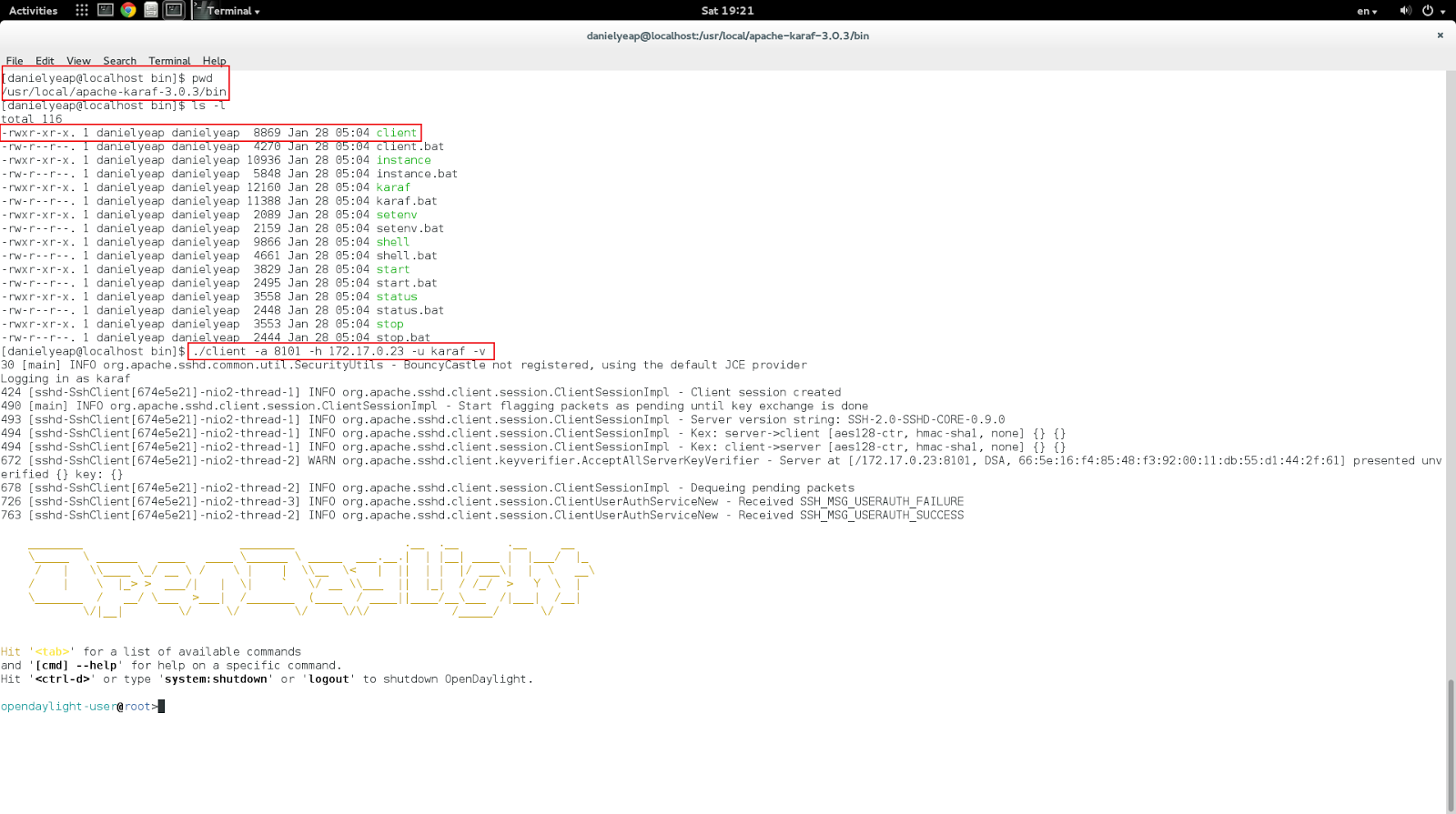Click the bold logout text

pos(329,678)
